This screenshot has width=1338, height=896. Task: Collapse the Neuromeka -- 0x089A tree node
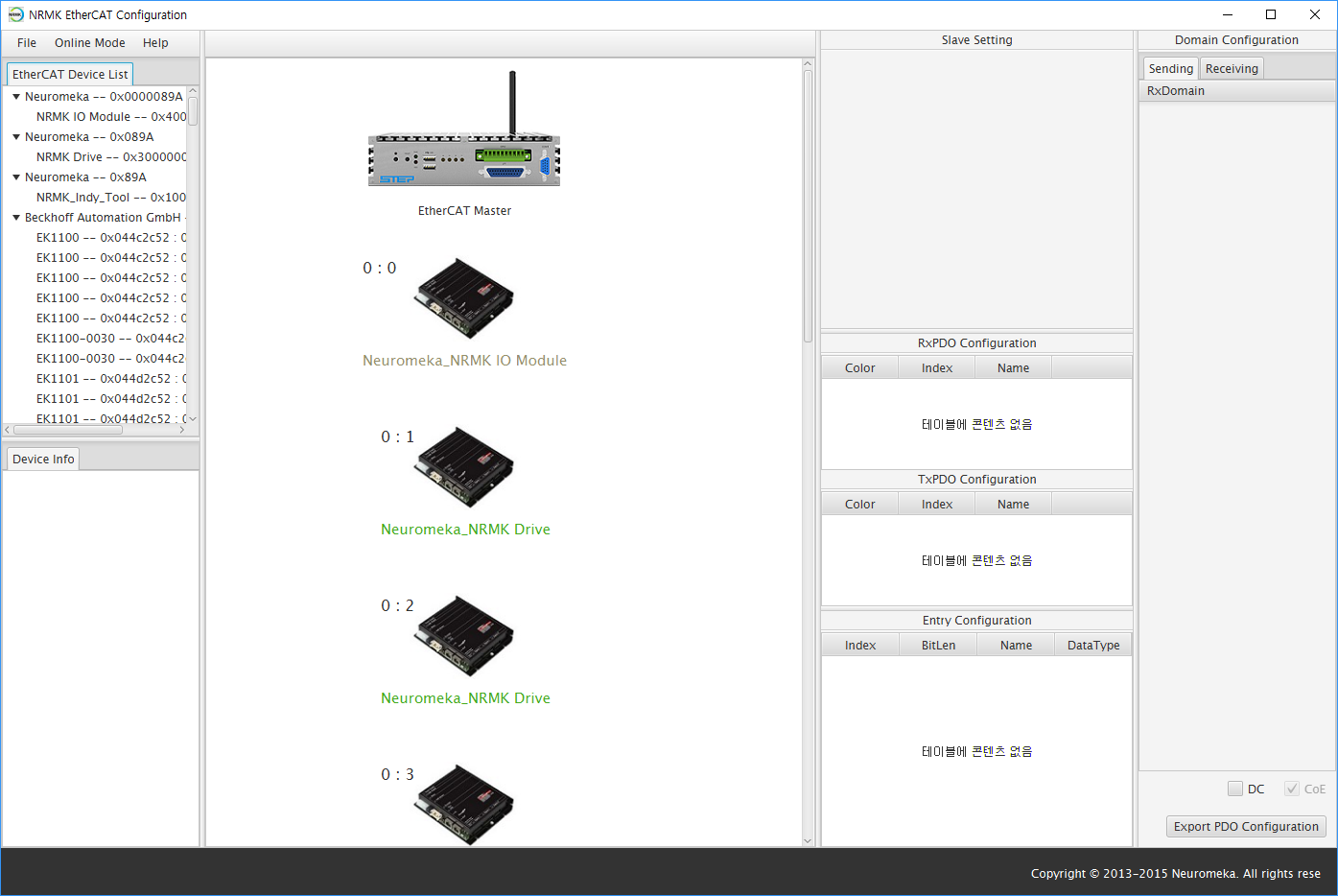pos(16,137)
